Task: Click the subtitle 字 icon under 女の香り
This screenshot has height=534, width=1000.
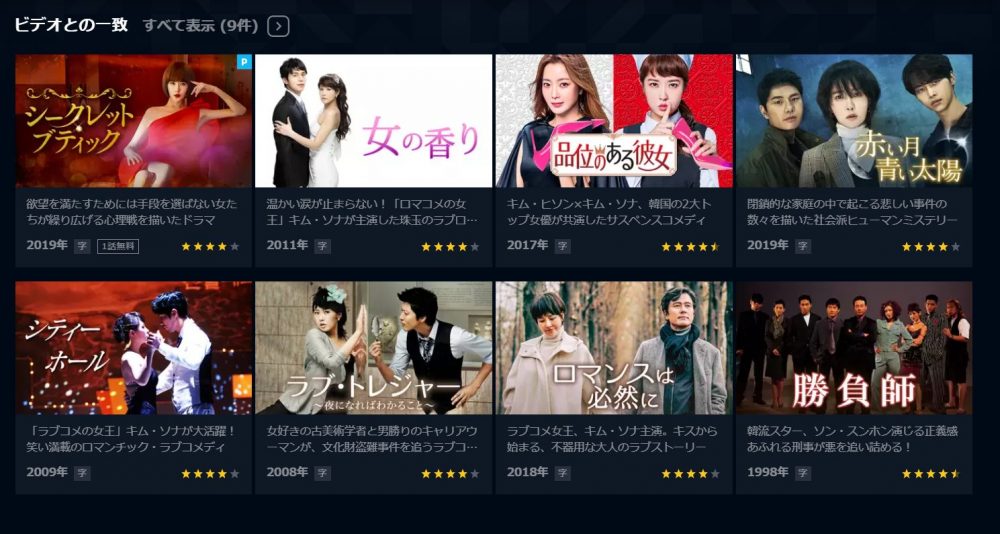Action: coord(322,246)
